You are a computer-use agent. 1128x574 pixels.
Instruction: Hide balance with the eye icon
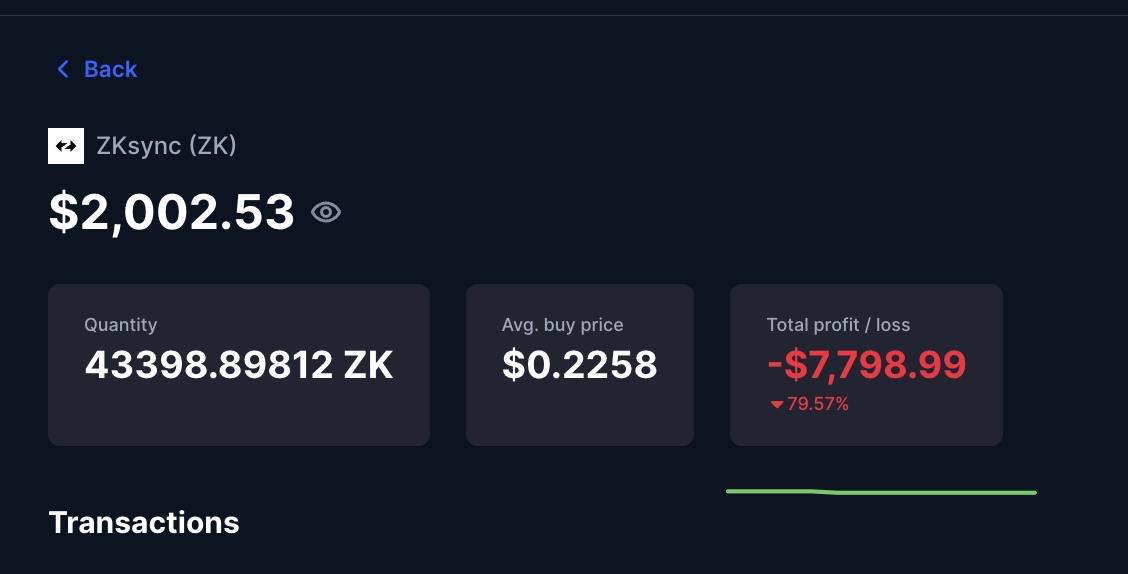(326, 212)
